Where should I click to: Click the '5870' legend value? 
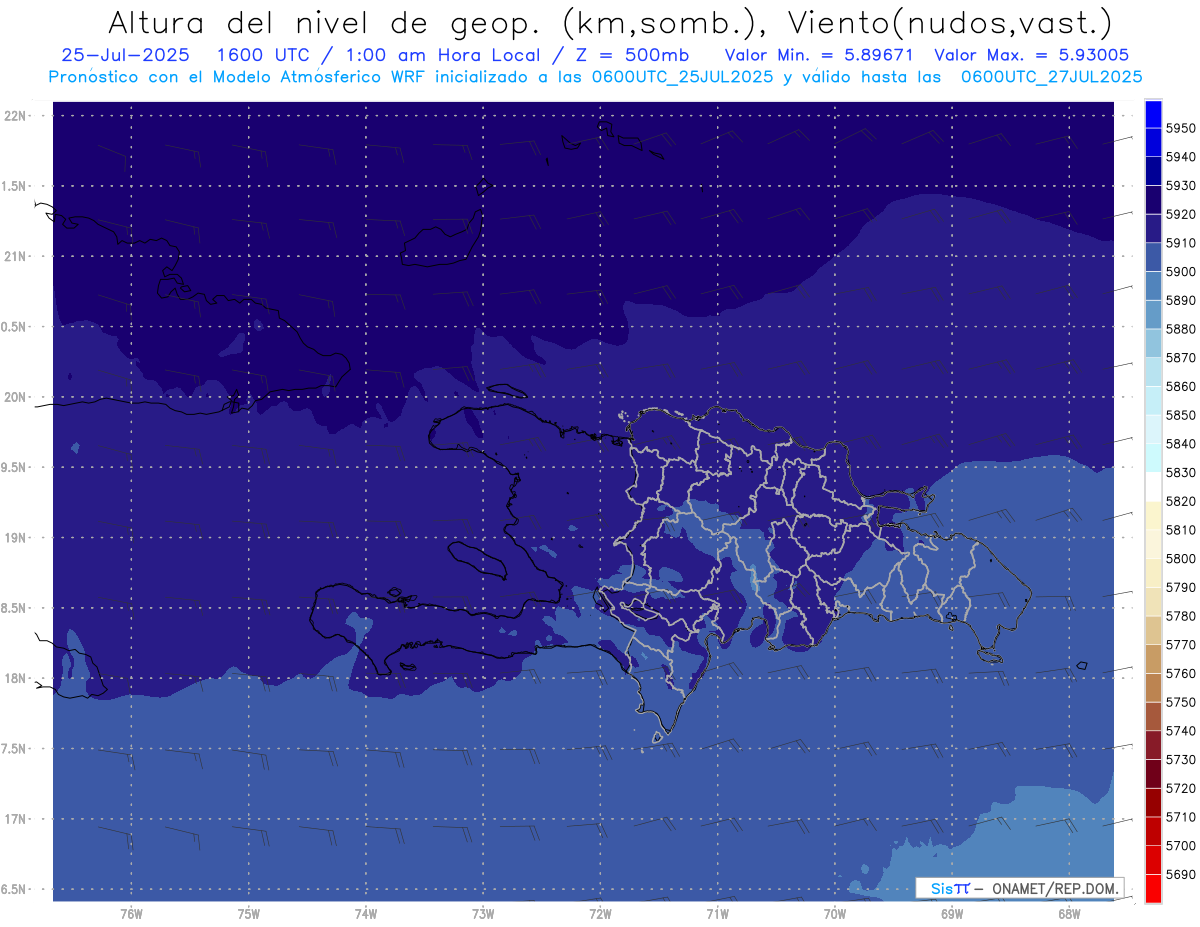pyautogui.click(x=1181, y=358)
